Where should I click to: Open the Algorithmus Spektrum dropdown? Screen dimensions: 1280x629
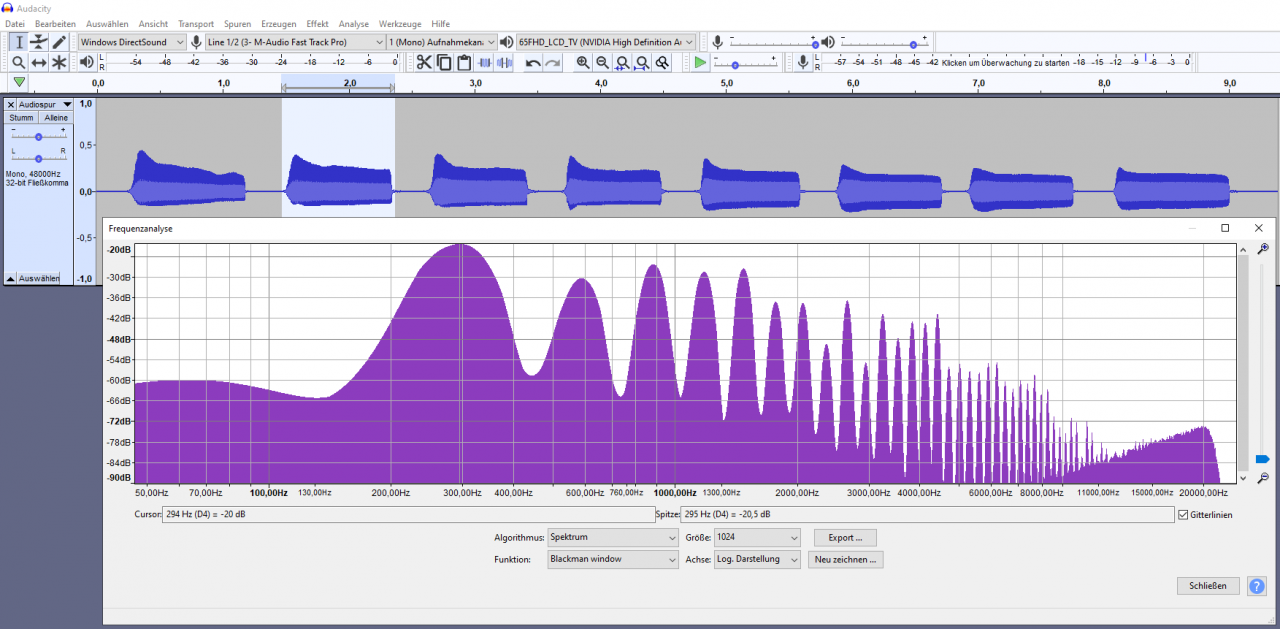click(x=612, y=537)
